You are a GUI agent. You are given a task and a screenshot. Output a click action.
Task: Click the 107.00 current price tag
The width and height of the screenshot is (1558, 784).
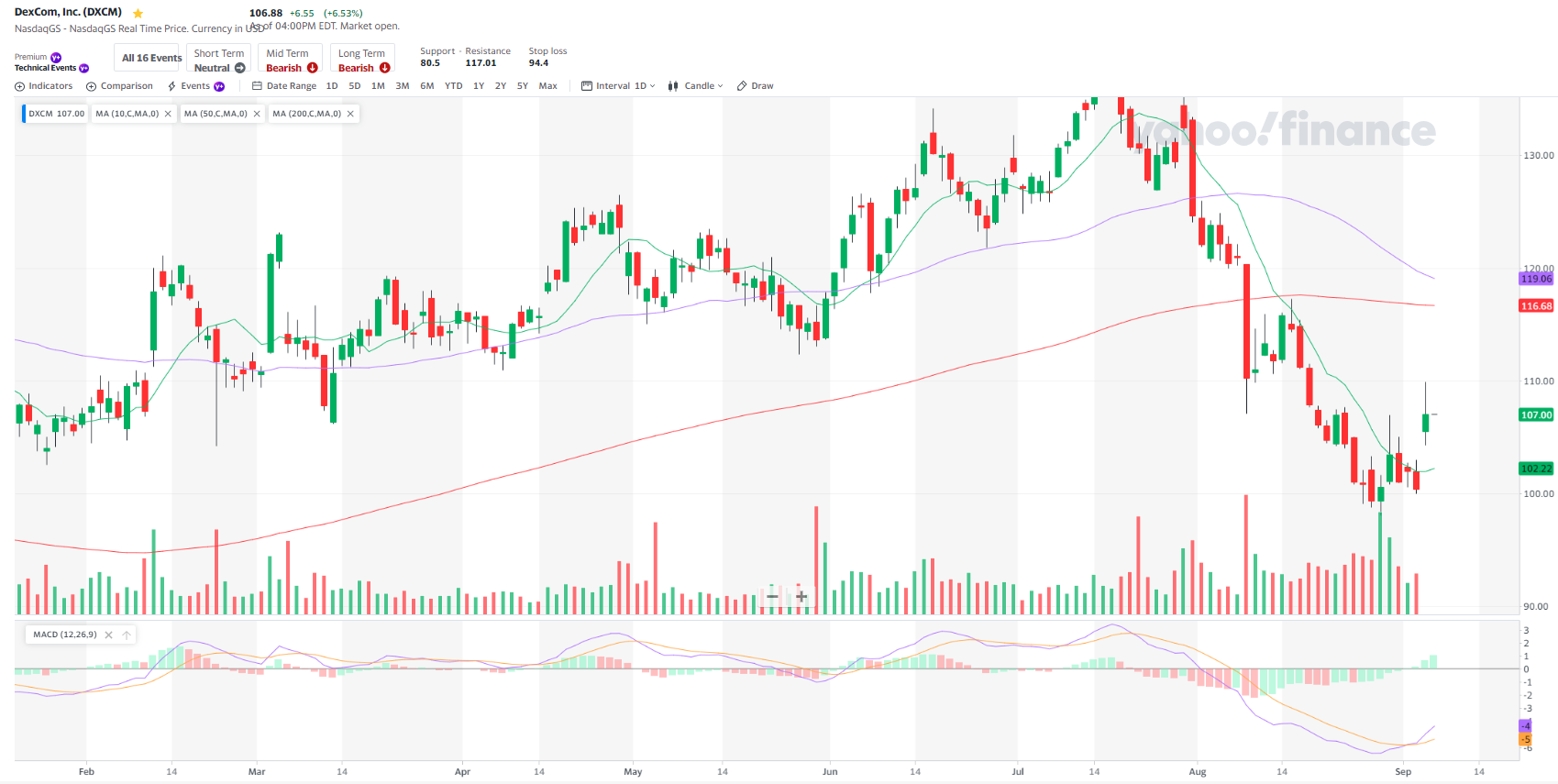coord(1536,414)
